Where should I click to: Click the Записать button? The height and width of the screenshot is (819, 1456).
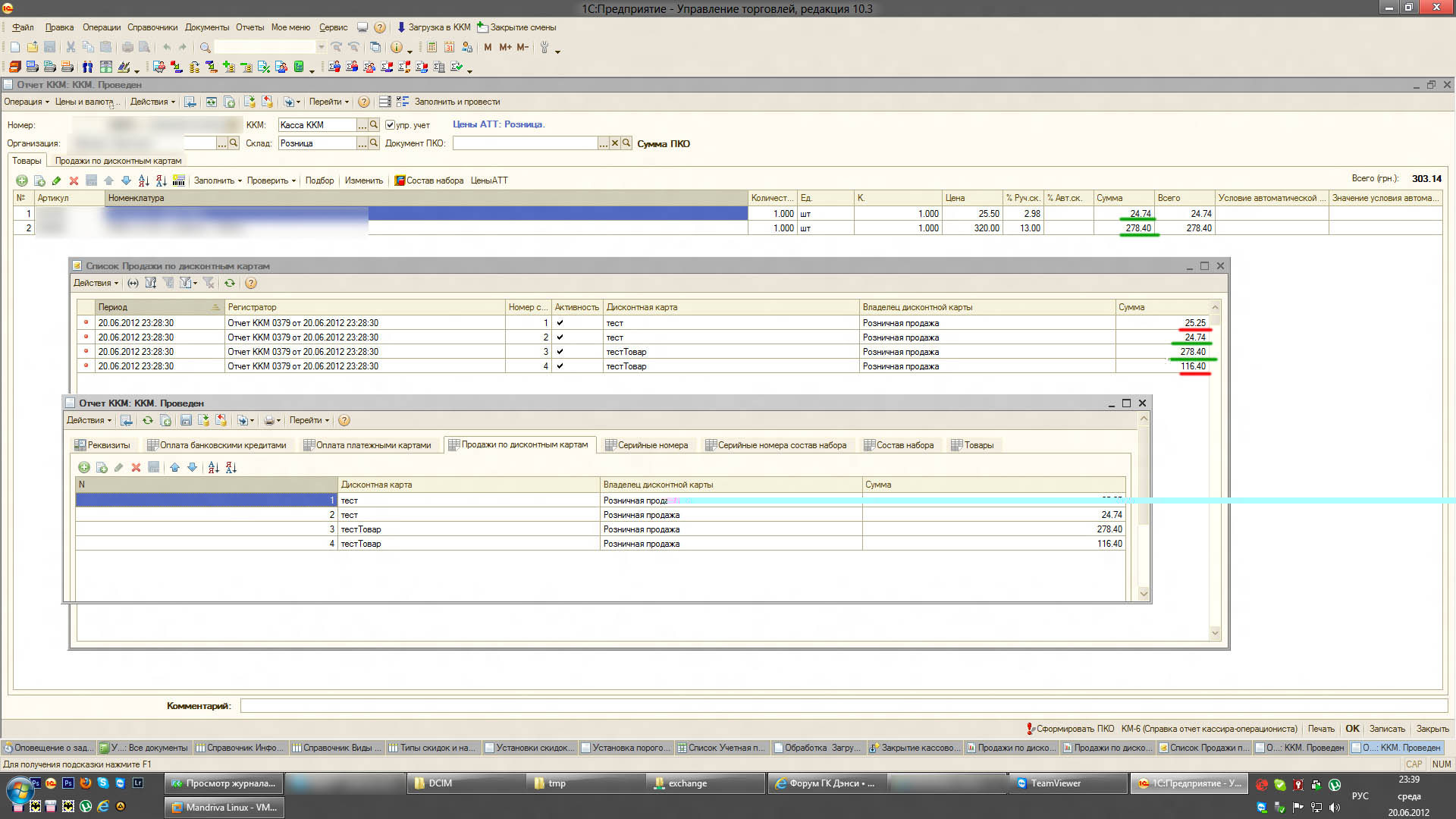point(1387,729)
